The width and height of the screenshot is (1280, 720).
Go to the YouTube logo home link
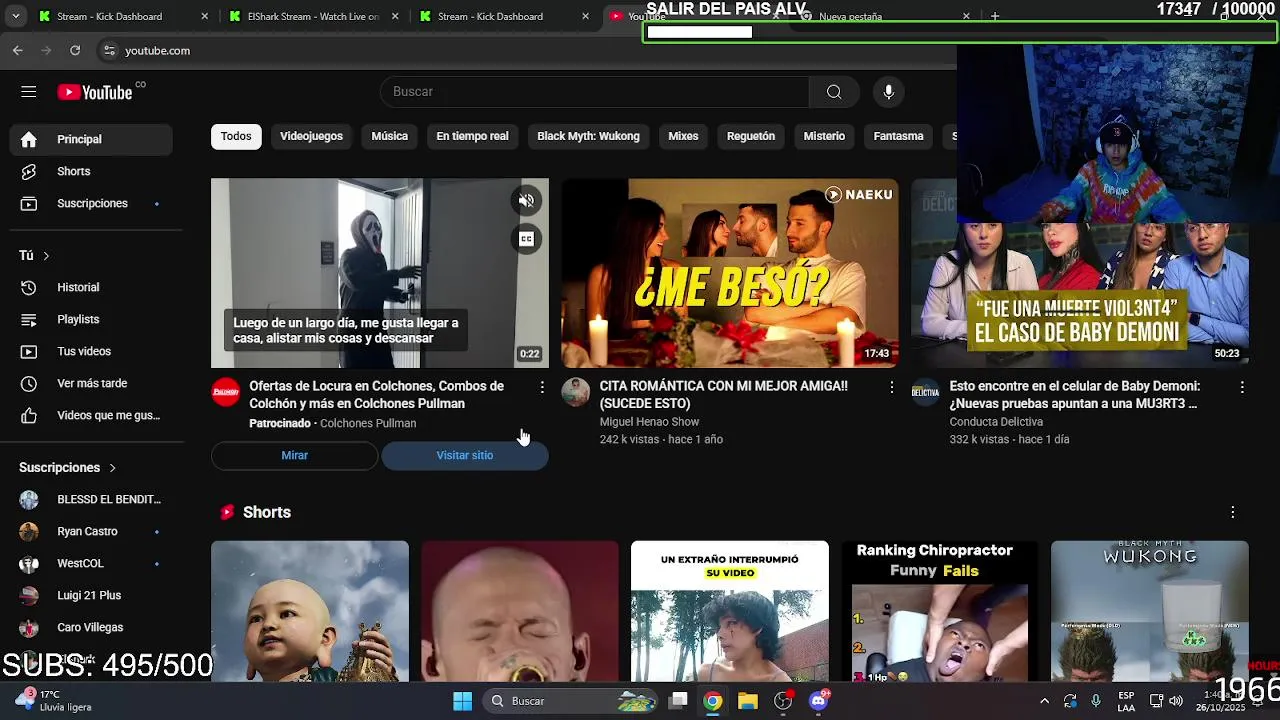(x=95, y=92)
